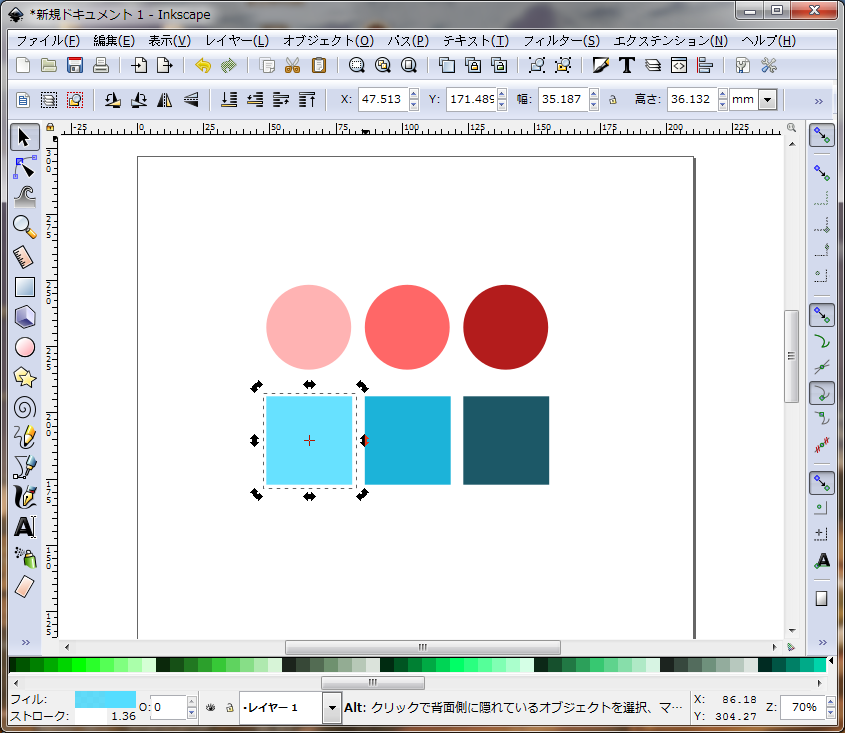Select the Spray tool

(24, 557)
